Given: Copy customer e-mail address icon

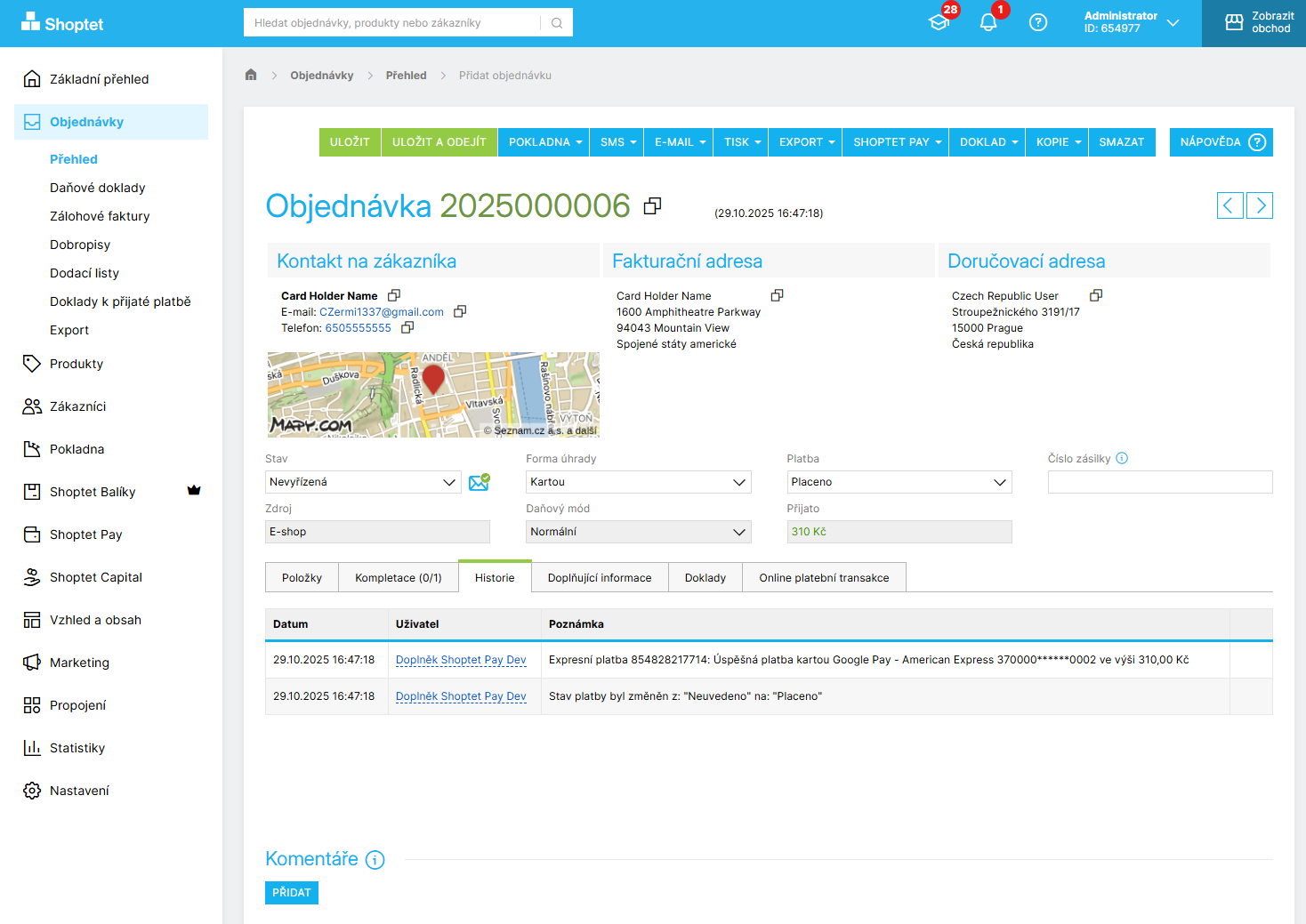Looking at the screenshot, I should 460,312.
